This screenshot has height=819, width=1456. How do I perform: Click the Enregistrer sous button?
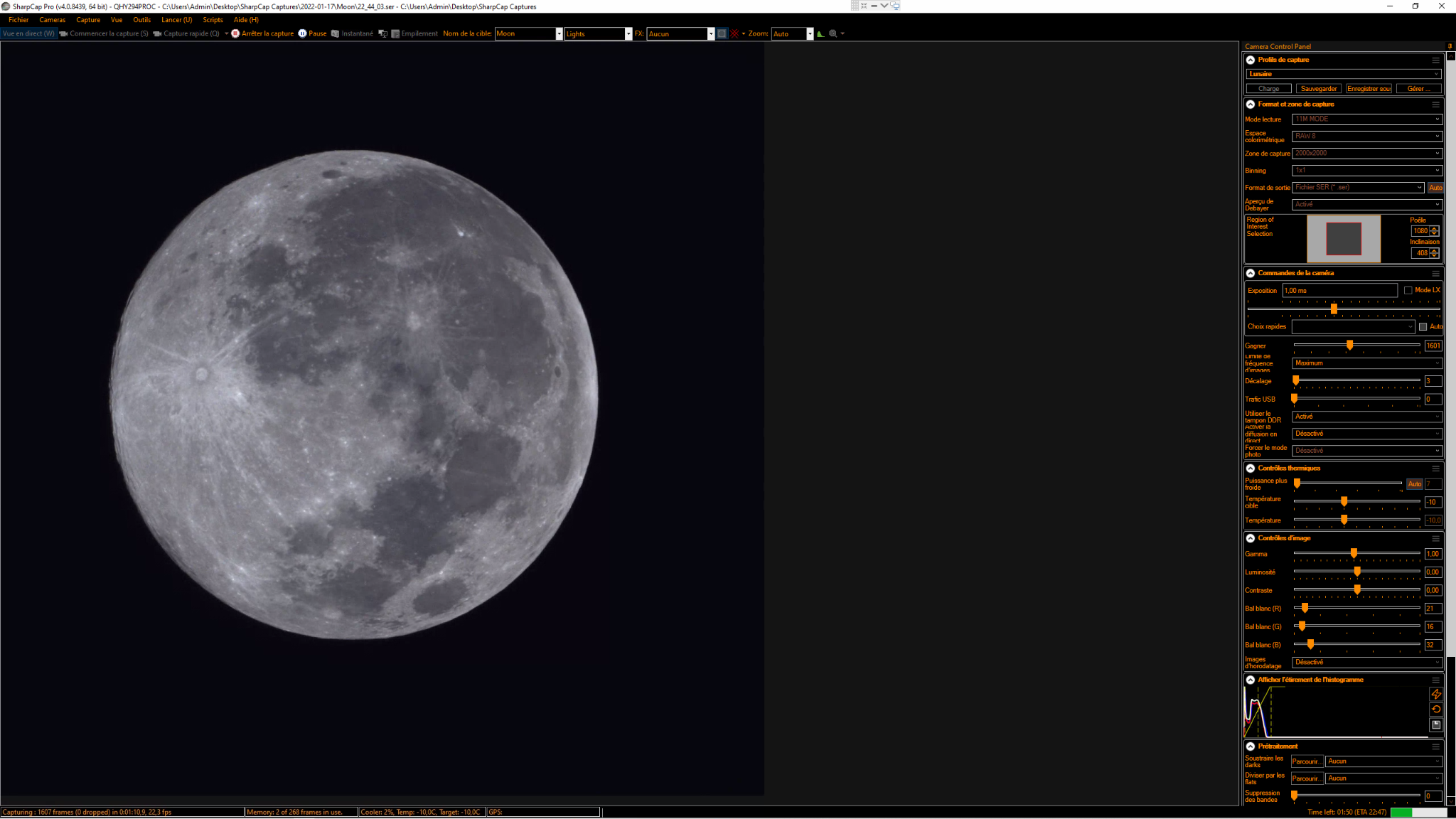point(1369,89)
